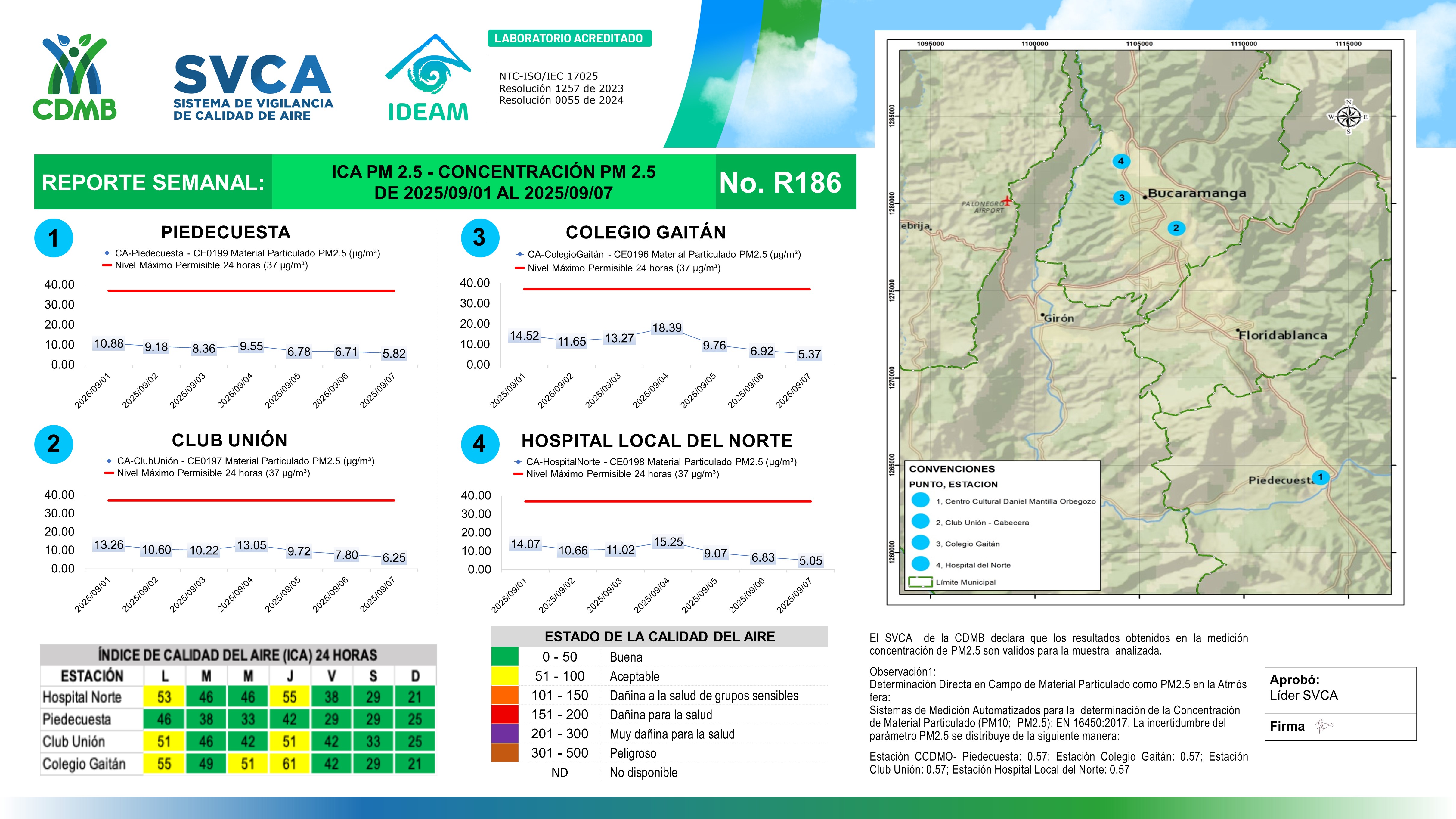Click the green Buena color swatch
The image size is (1456, 819).
tap(505, 657)
